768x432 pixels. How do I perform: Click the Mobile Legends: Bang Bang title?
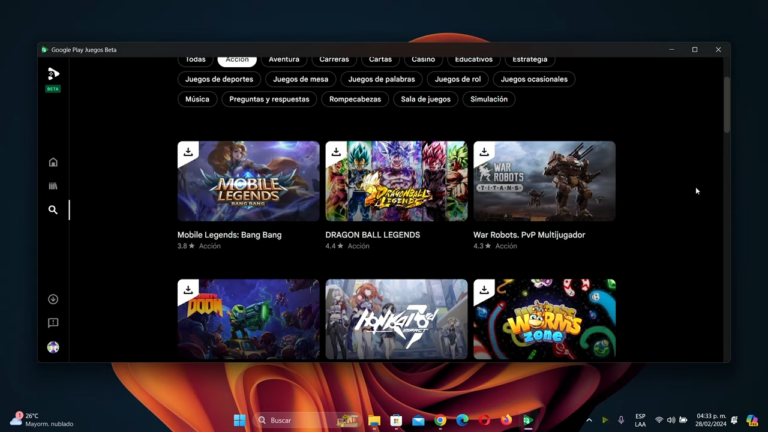tap(229, 235)
